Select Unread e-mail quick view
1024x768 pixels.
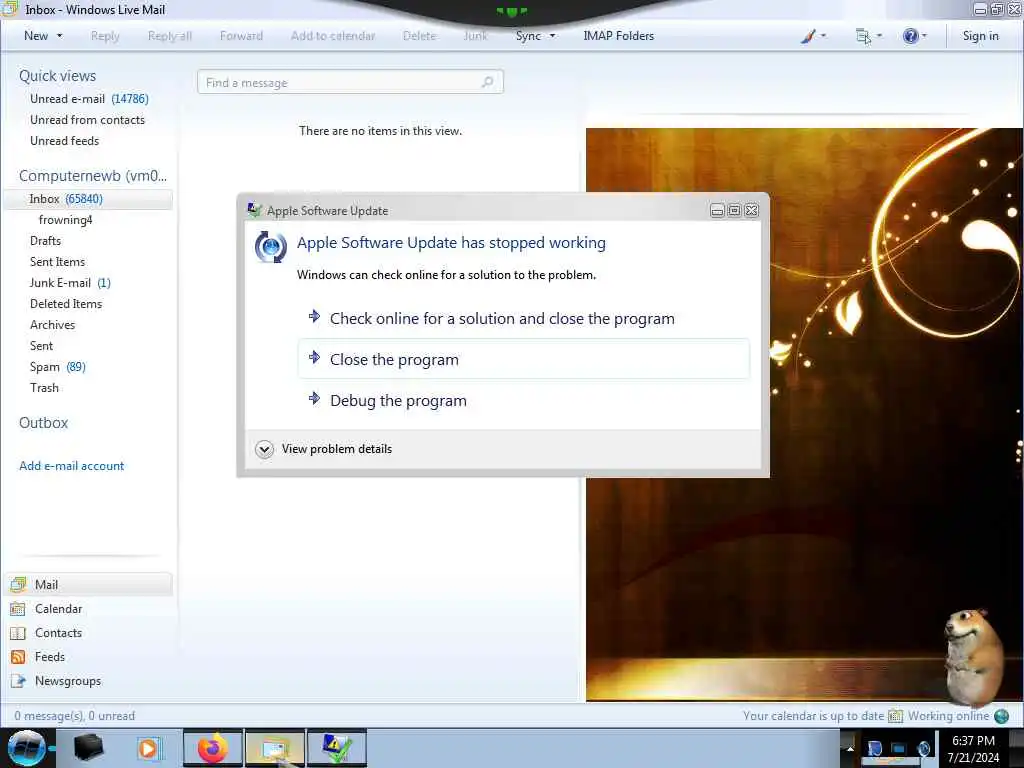[89, 99]
